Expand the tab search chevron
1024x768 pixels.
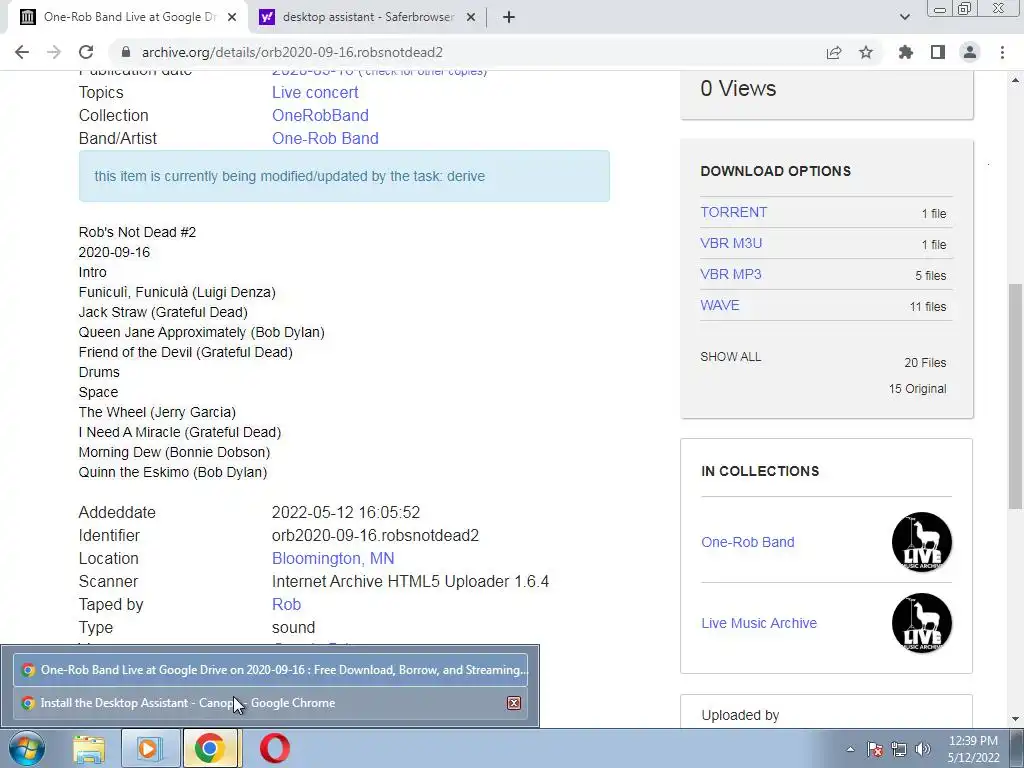(x=904, y=17)
